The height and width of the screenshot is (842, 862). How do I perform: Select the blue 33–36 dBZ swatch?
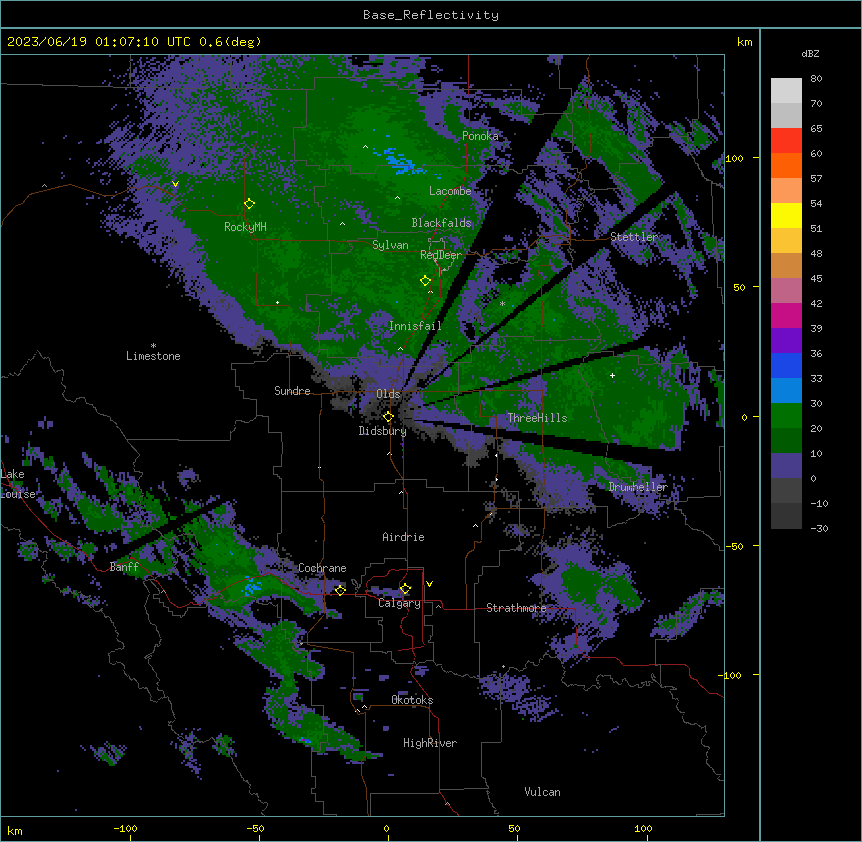[786, 365]
